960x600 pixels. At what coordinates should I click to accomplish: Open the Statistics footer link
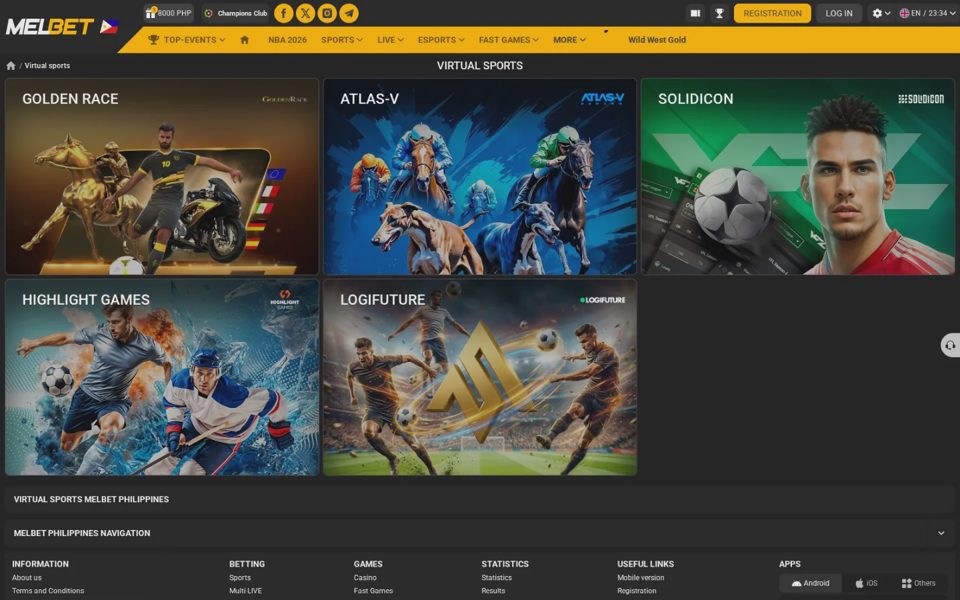[x=497, y=577]
